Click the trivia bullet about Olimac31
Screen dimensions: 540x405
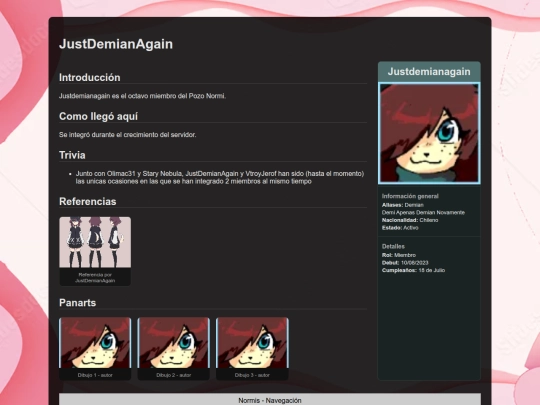220,177
